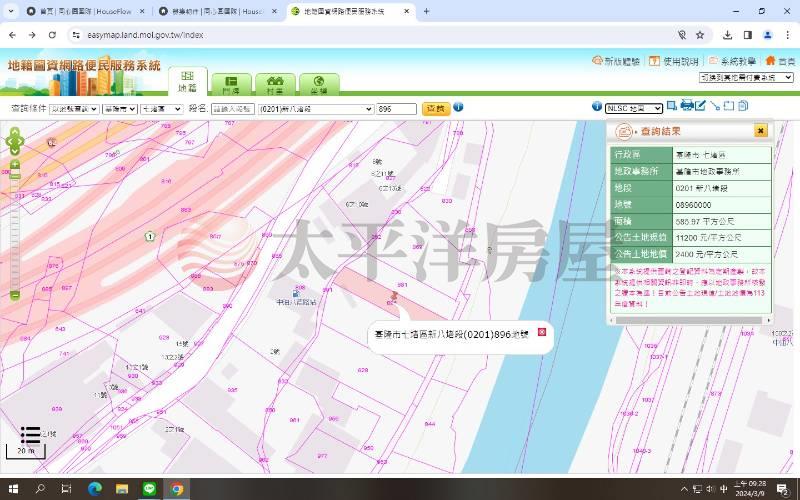Viewport: 800px width, 500px height.
Task: Close the 查詢結果 results panel
Action: [760, 130]
